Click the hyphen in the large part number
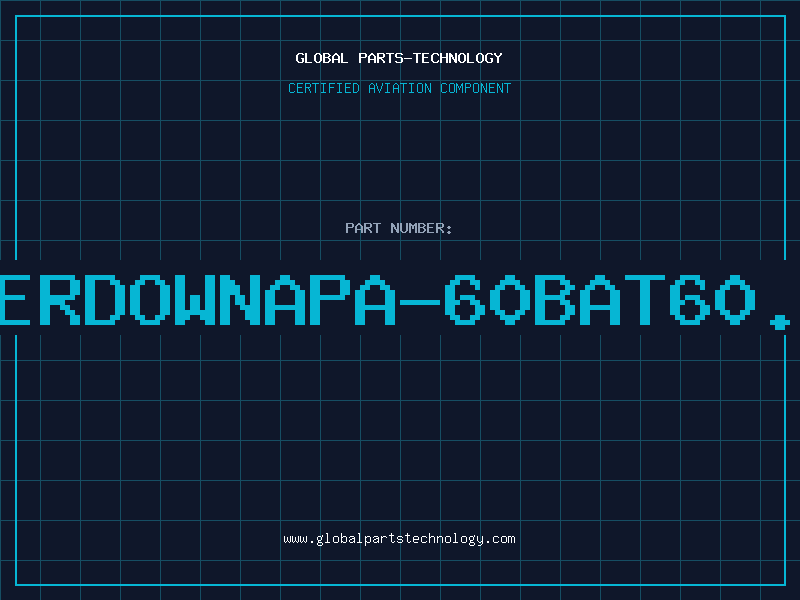Image resolution: width=800 pixels, height=600 pixels. tap(420, 302)
